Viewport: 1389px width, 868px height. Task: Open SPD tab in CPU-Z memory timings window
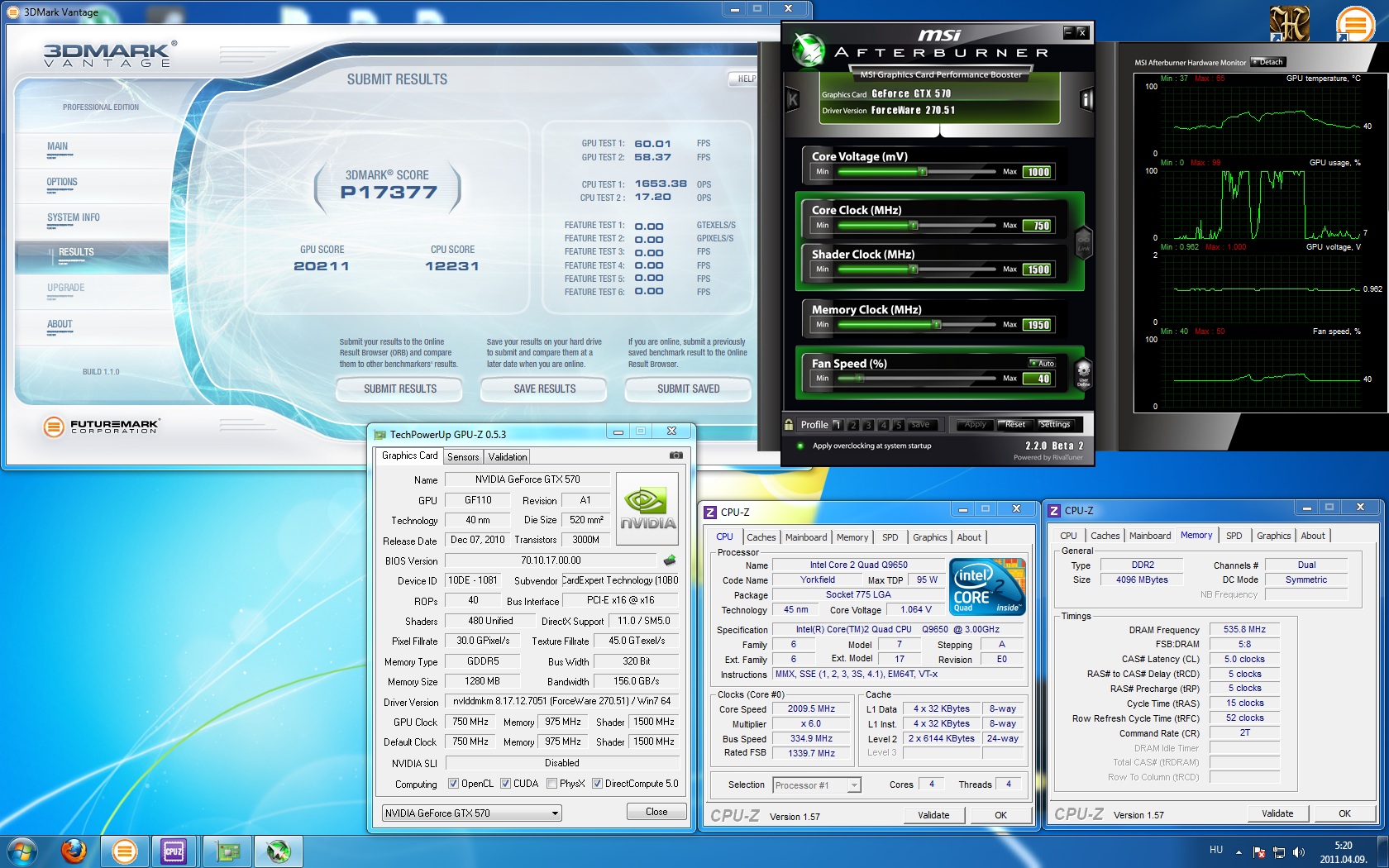tap(1234, 536)
